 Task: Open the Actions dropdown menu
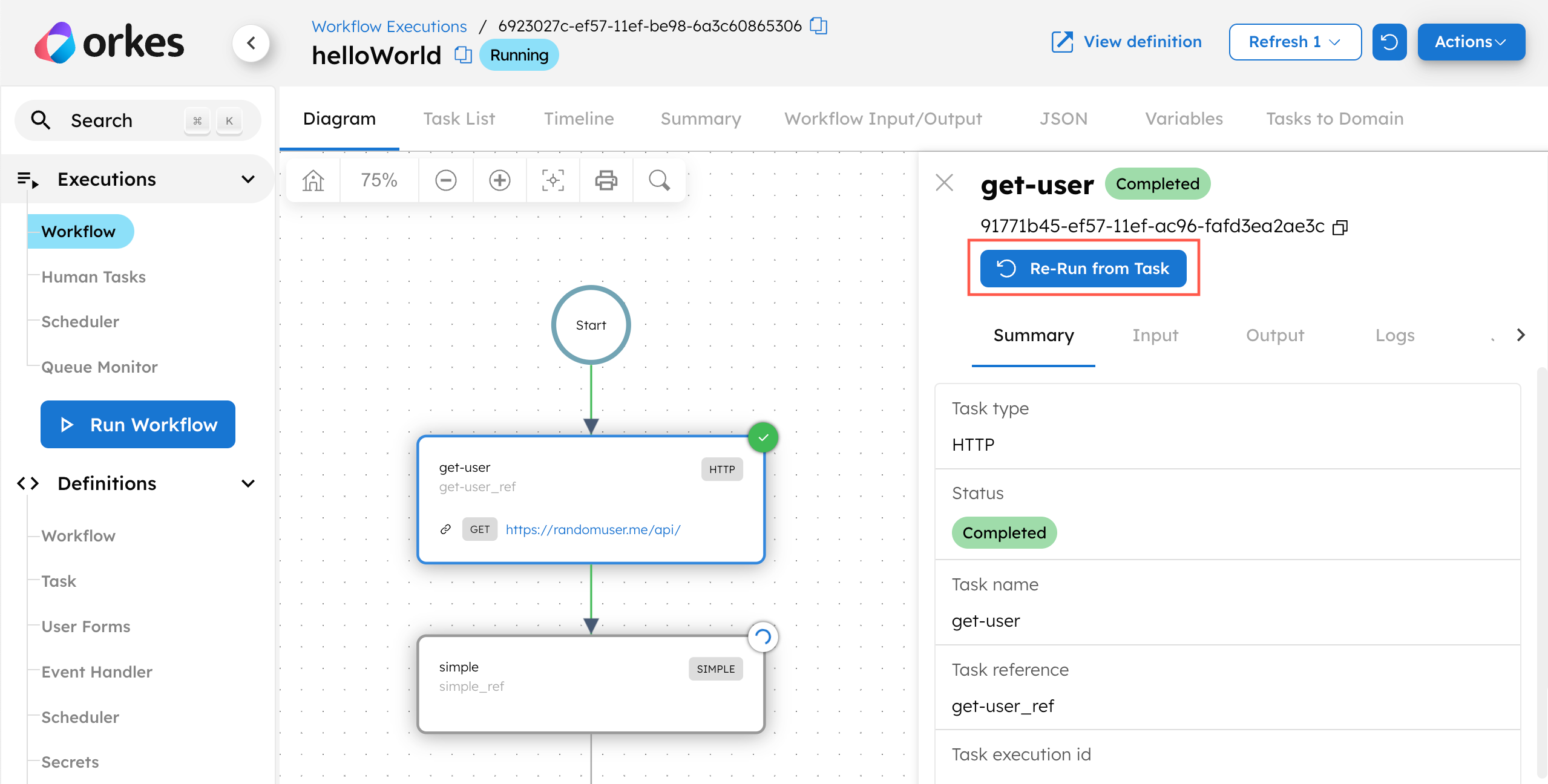(x=1471, y=42)
